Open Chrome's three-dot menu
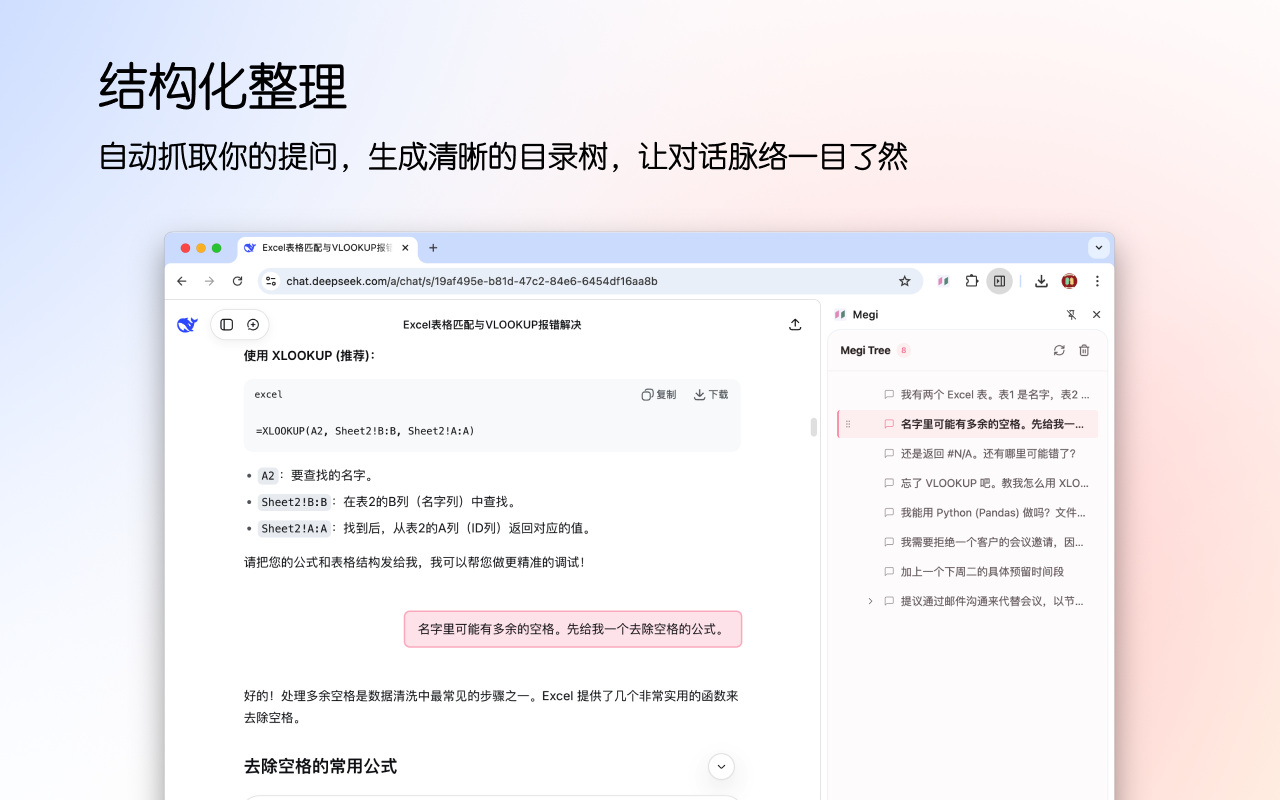This screenshot has width=1280, height=800. pos(1097,281)
